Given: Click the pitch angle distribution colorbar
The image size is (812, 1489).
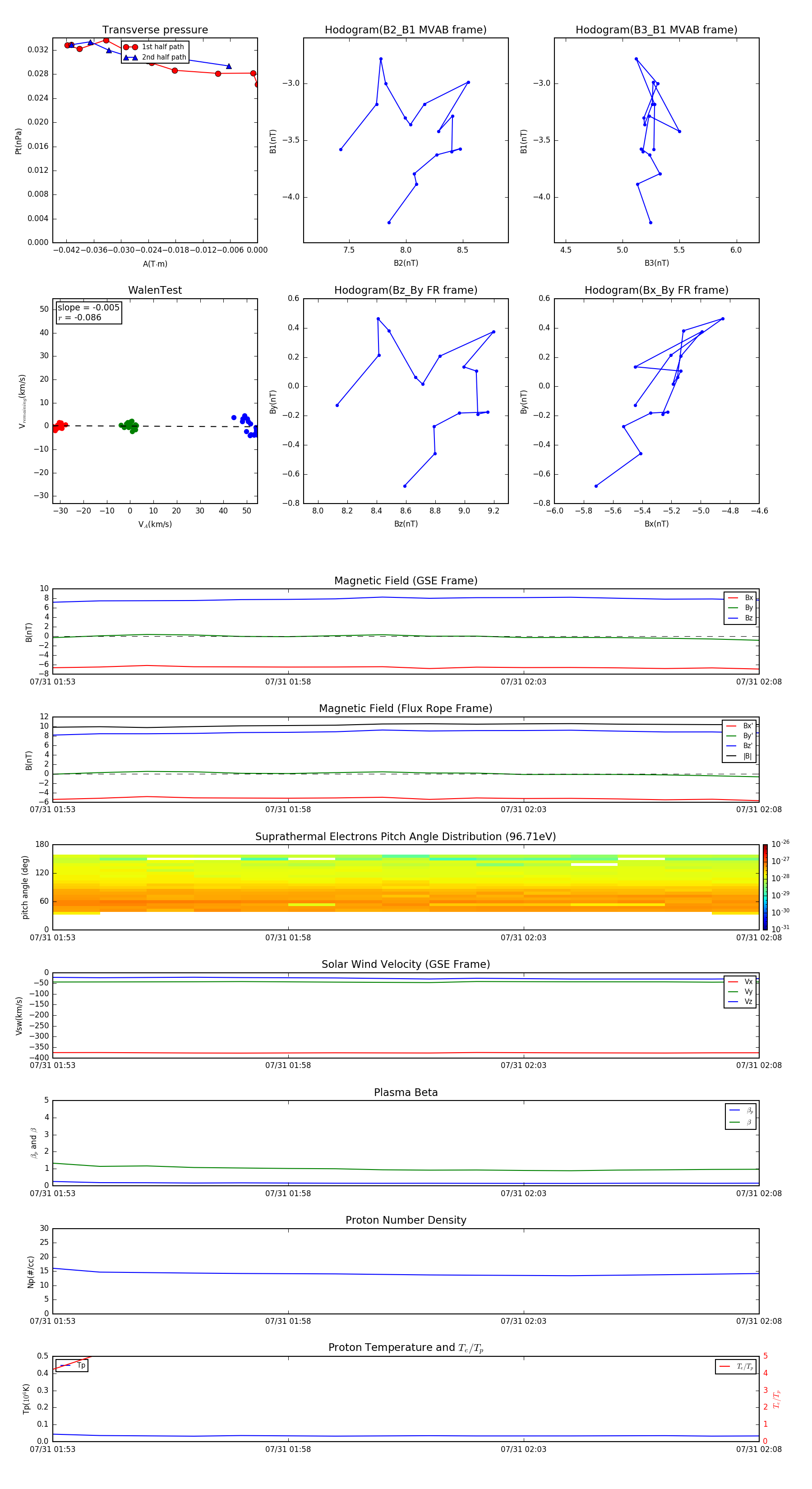Looking at the screenshot, I should [x=765, y=887].
